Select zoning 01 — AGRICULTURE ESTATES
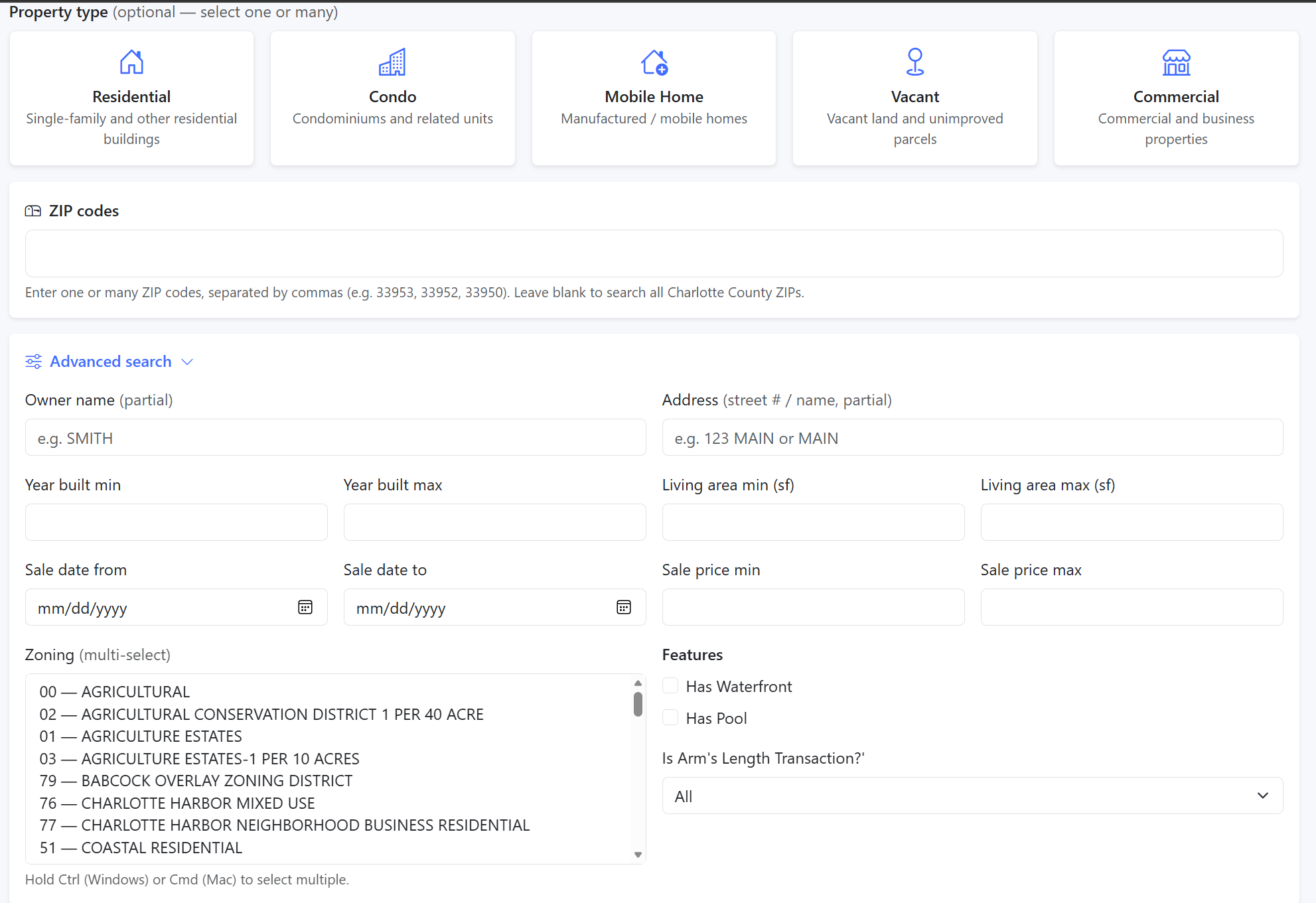The height and width of the screenshot is (903, 1316). (329, 736)
